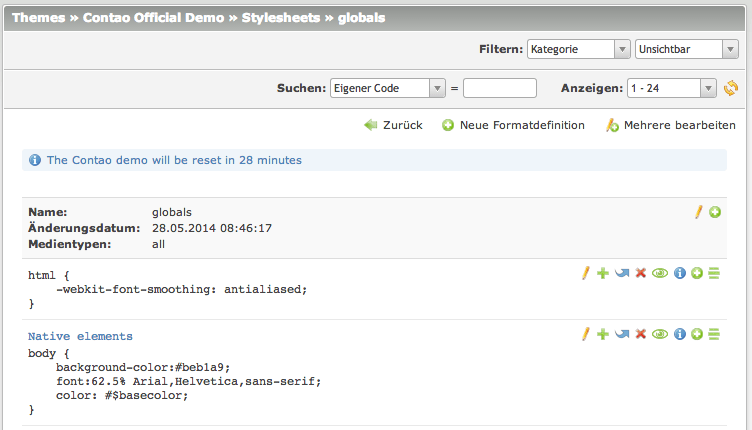Click the html rule code block
This screenshot has width=752, height=430.
click(167, 289)
